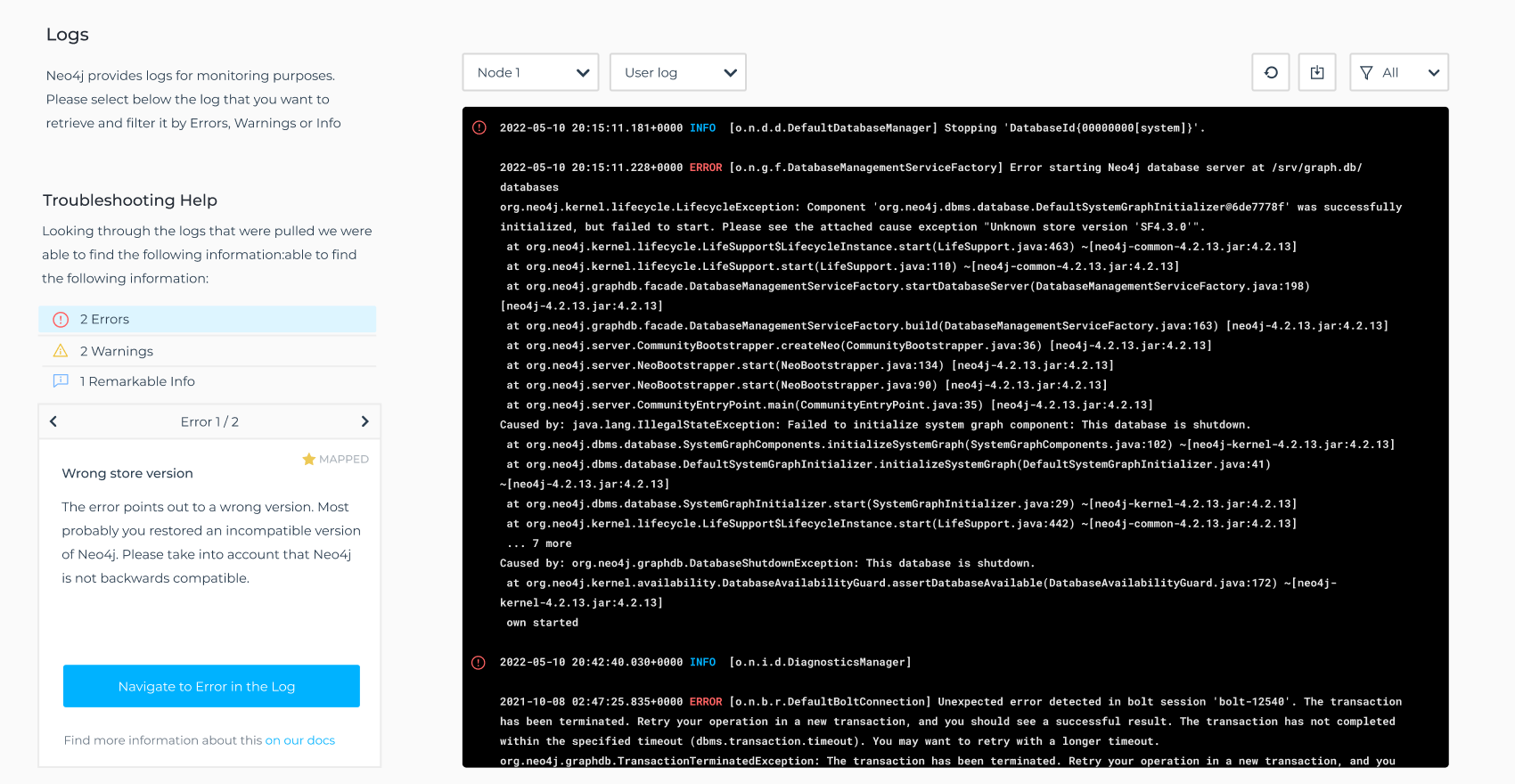This screenshot has width=1515, height=784.
Task: Open the 'on our docs' link
Action: click(x=299, y=740)
